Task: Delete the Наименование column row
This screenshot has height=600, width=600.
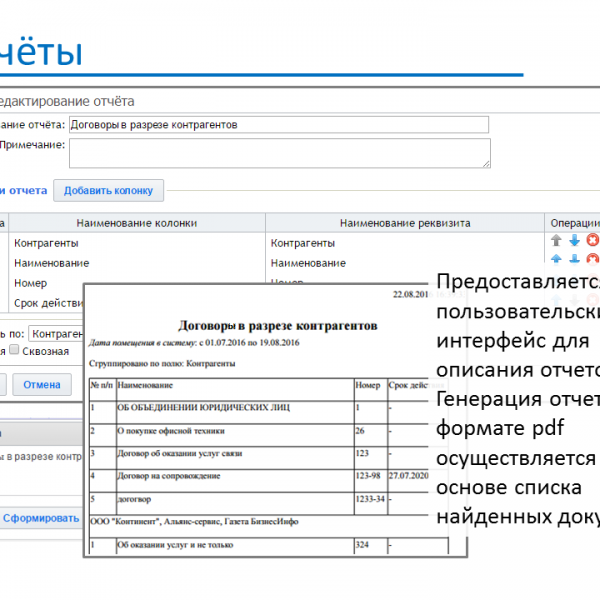Action: 592,261
